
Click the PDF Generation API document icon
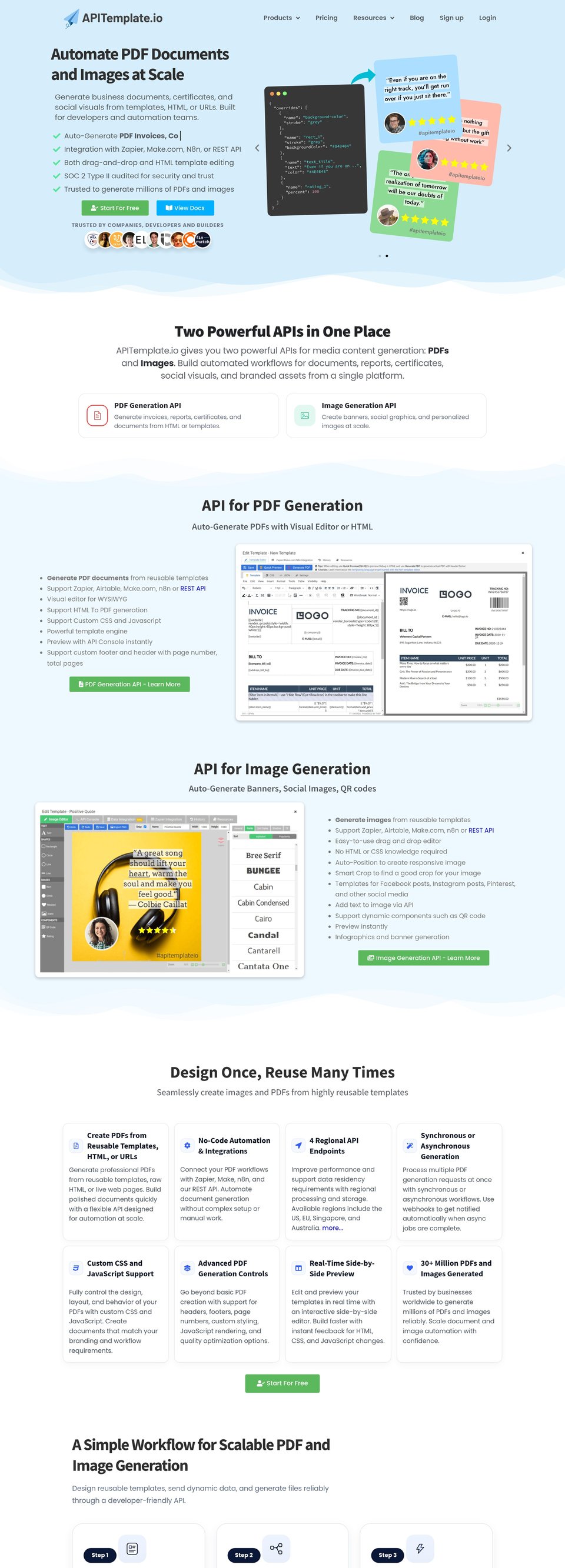coord(97,415)
